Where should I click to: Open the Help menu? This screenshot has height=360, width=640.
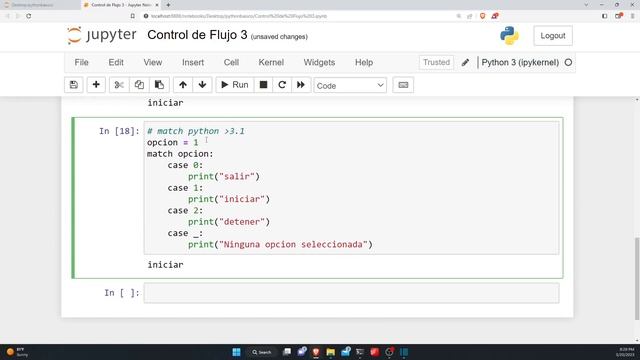[x=364, y=62]
